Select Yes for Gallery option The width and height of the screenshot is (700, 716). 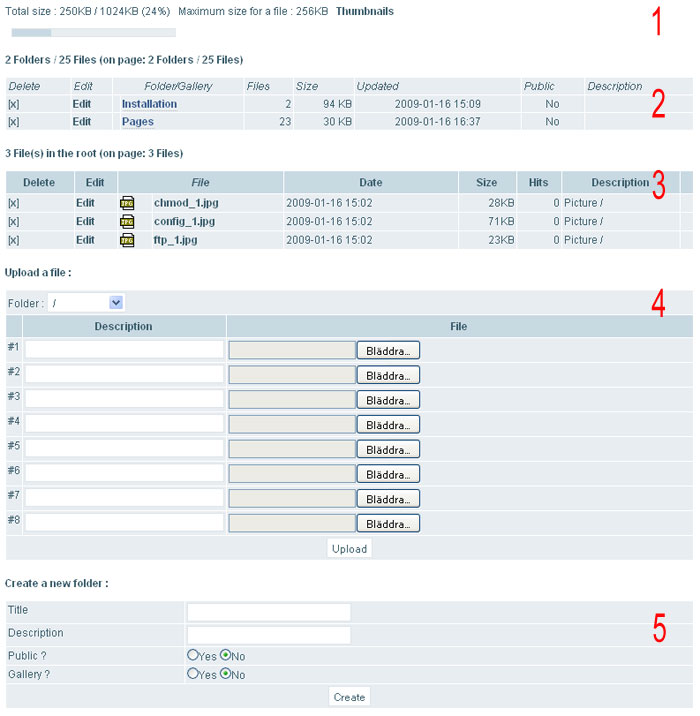(193, 674)
